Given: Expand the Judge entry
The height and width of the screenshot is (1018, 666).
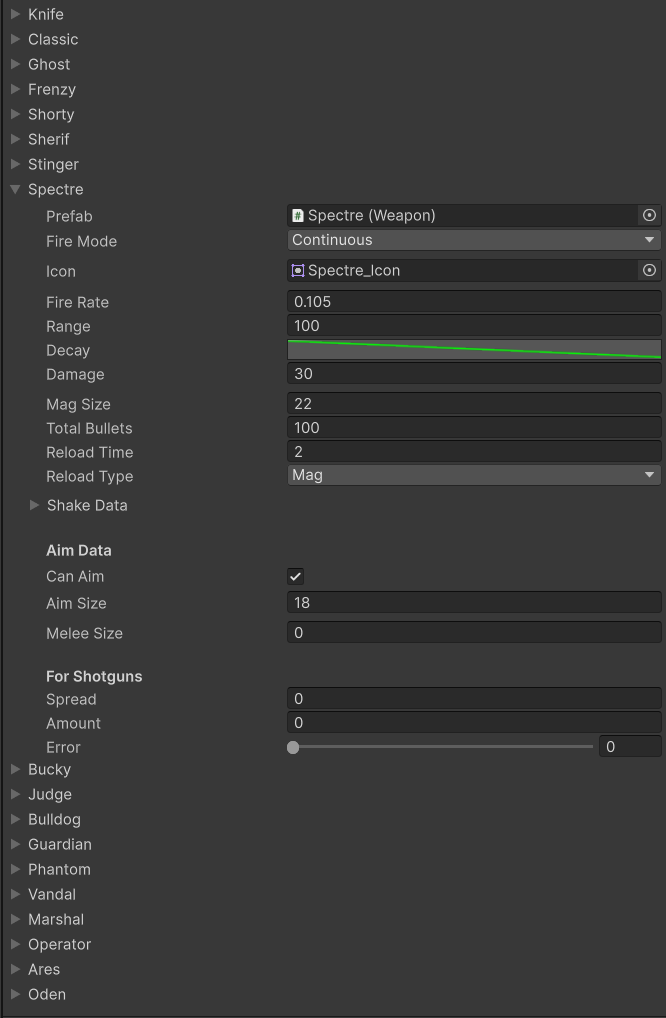Looking at the screenshot, I should click(16, 794).
